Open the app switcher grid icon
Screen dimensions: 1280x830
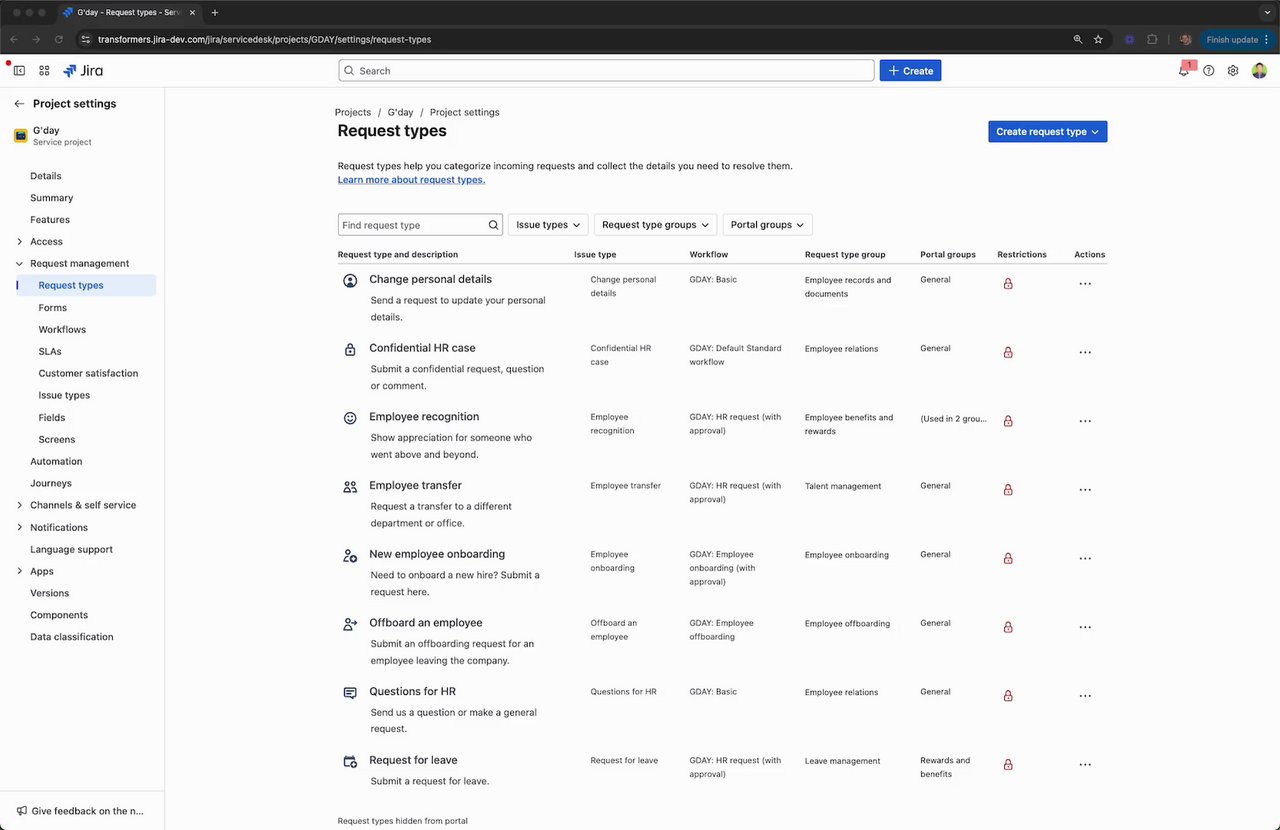44,71
